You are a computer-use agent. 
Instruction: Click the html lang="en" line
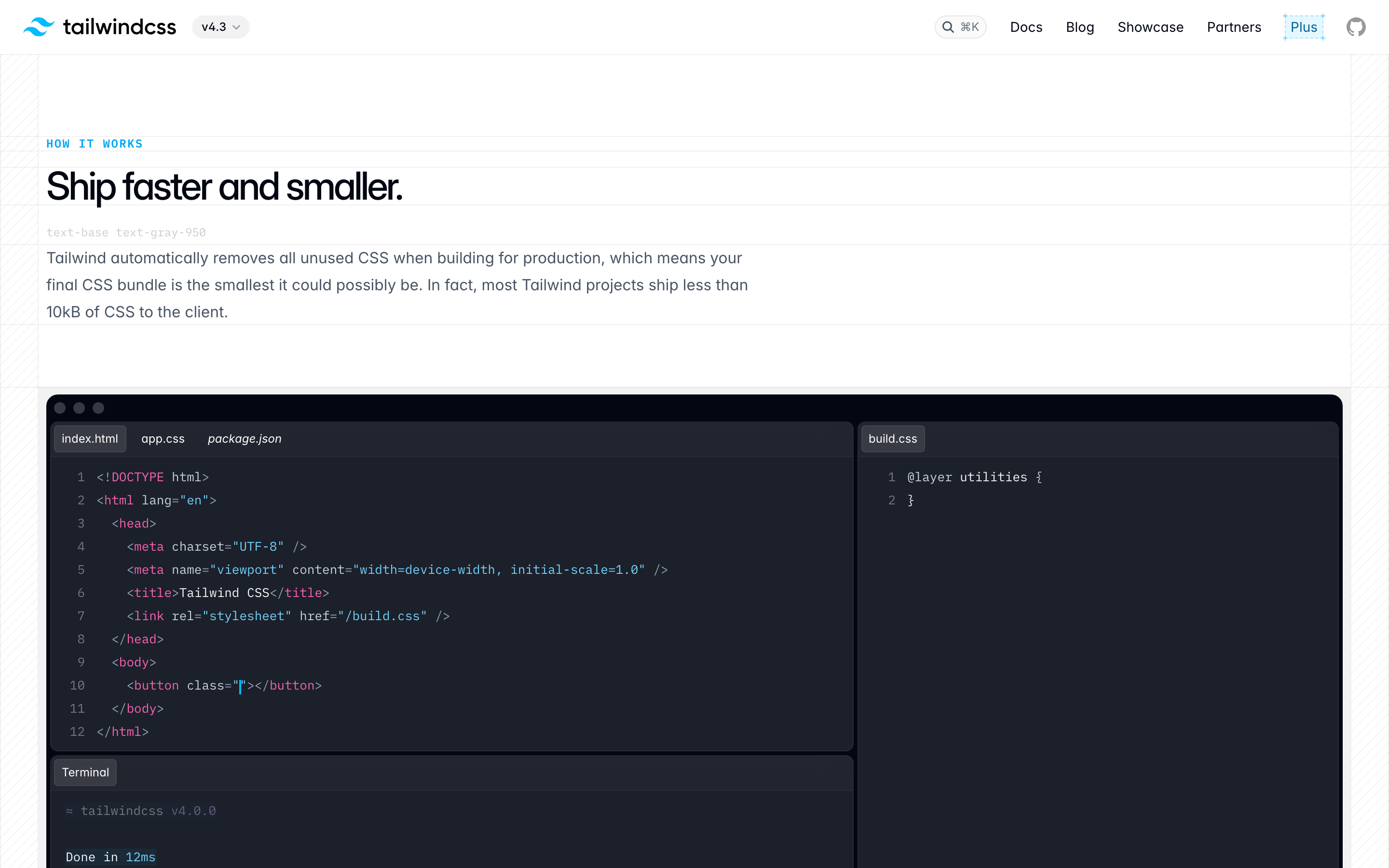(x=157, y=500)
